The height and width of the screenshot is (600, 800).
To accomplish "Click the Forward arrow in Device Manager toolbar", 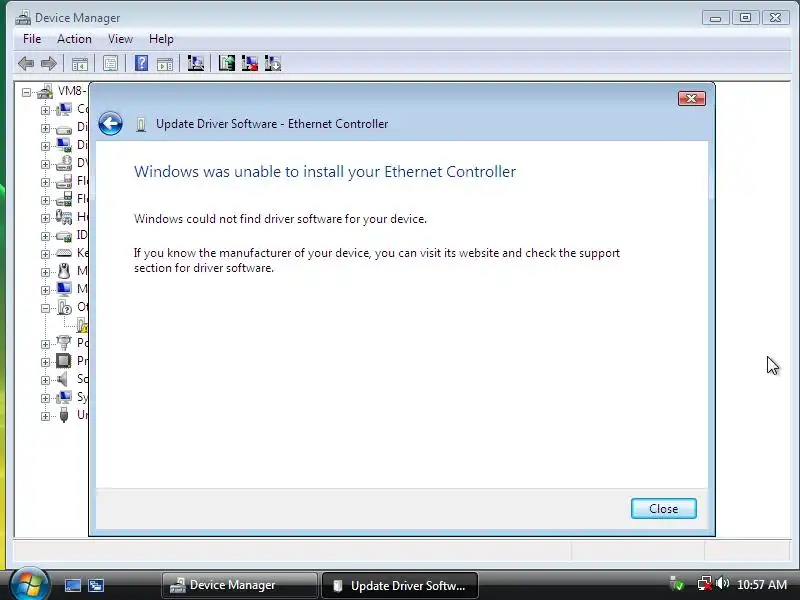I will coord(48,64).
